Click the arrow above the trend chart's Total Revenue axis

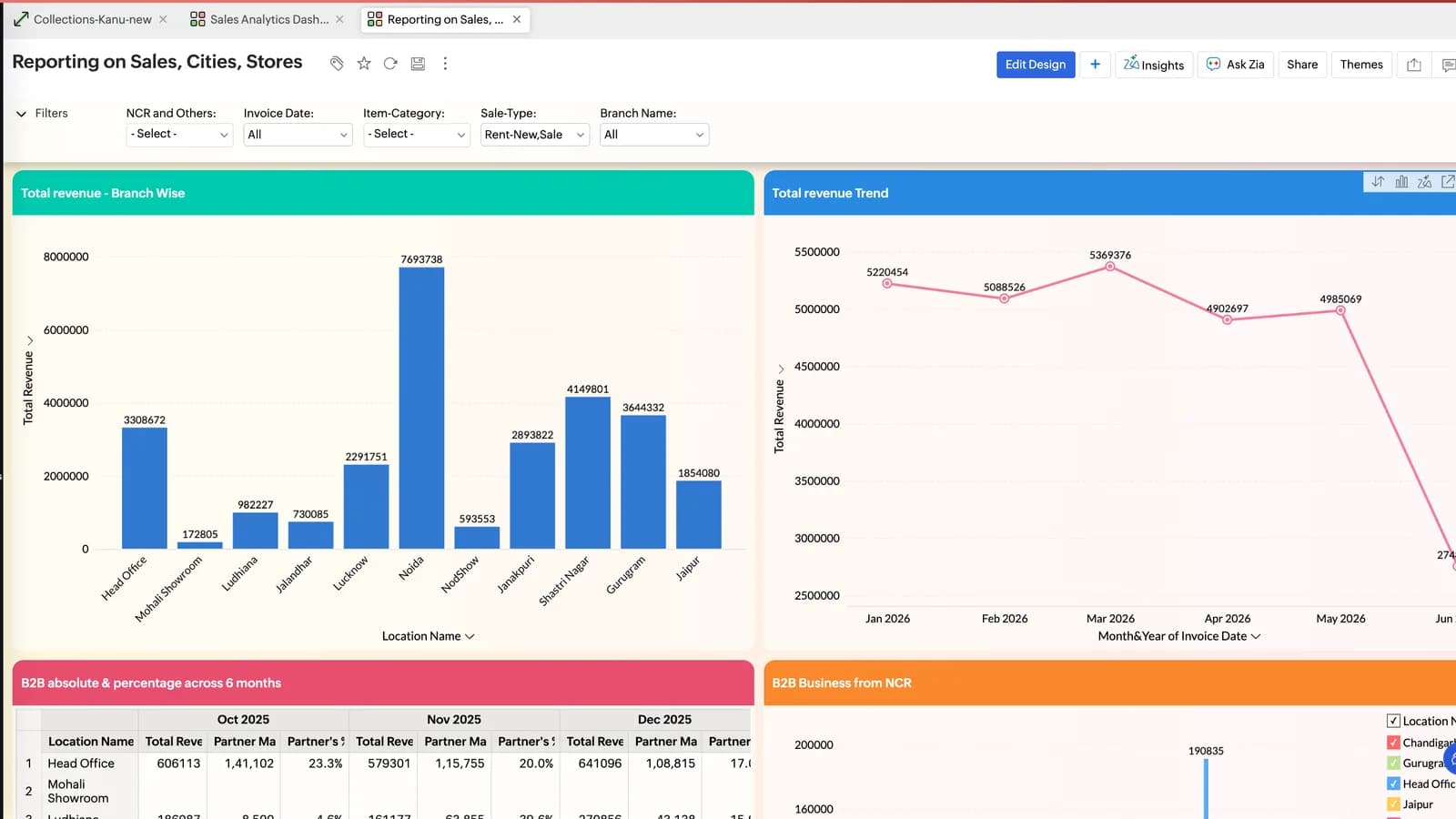(780, 369)
